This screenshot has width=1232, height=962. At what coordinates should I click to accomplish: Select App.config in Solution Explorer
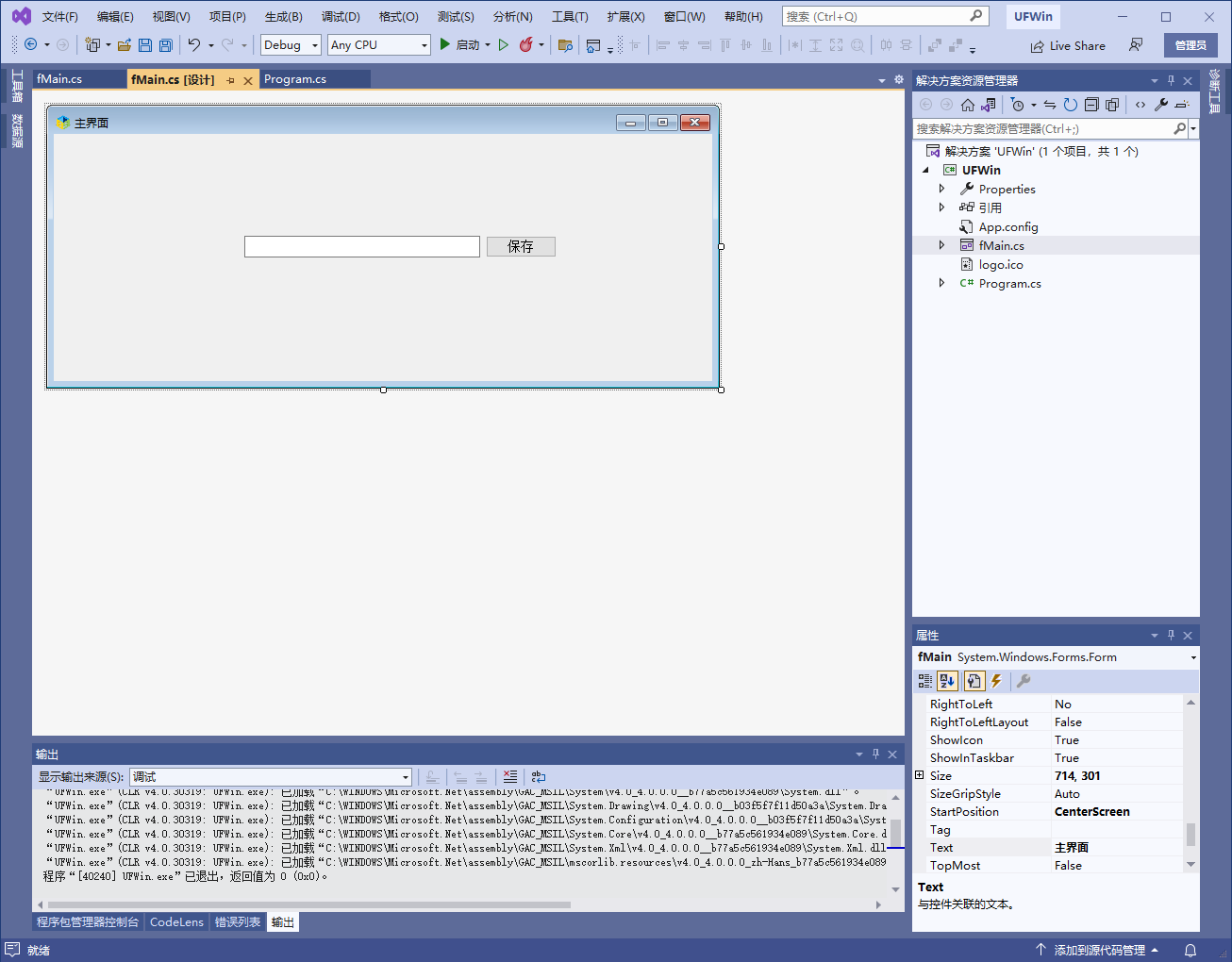1008,226
